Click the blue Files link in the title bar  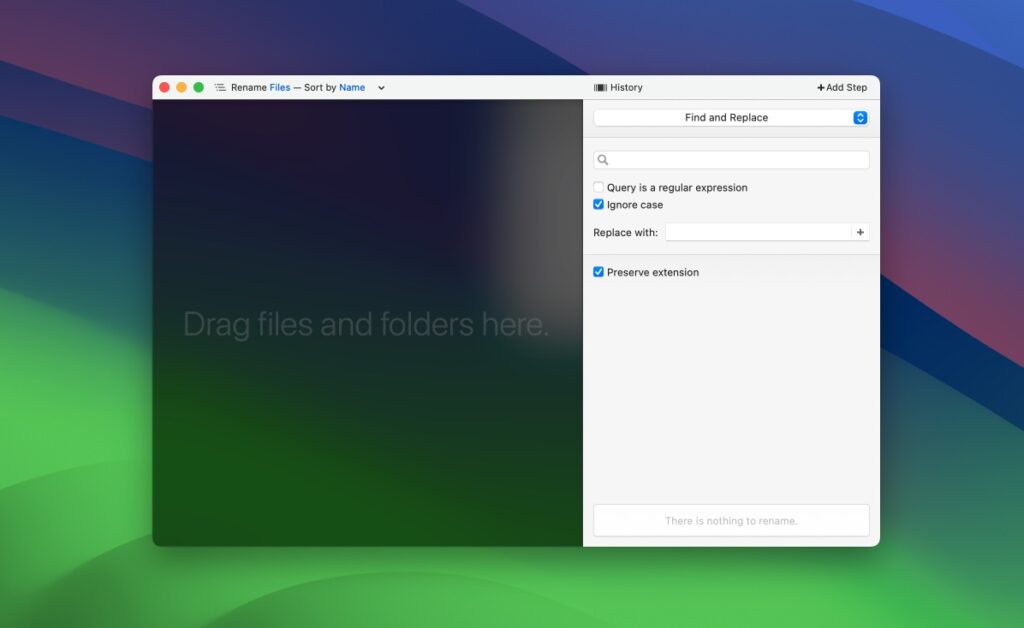point(279,87)
